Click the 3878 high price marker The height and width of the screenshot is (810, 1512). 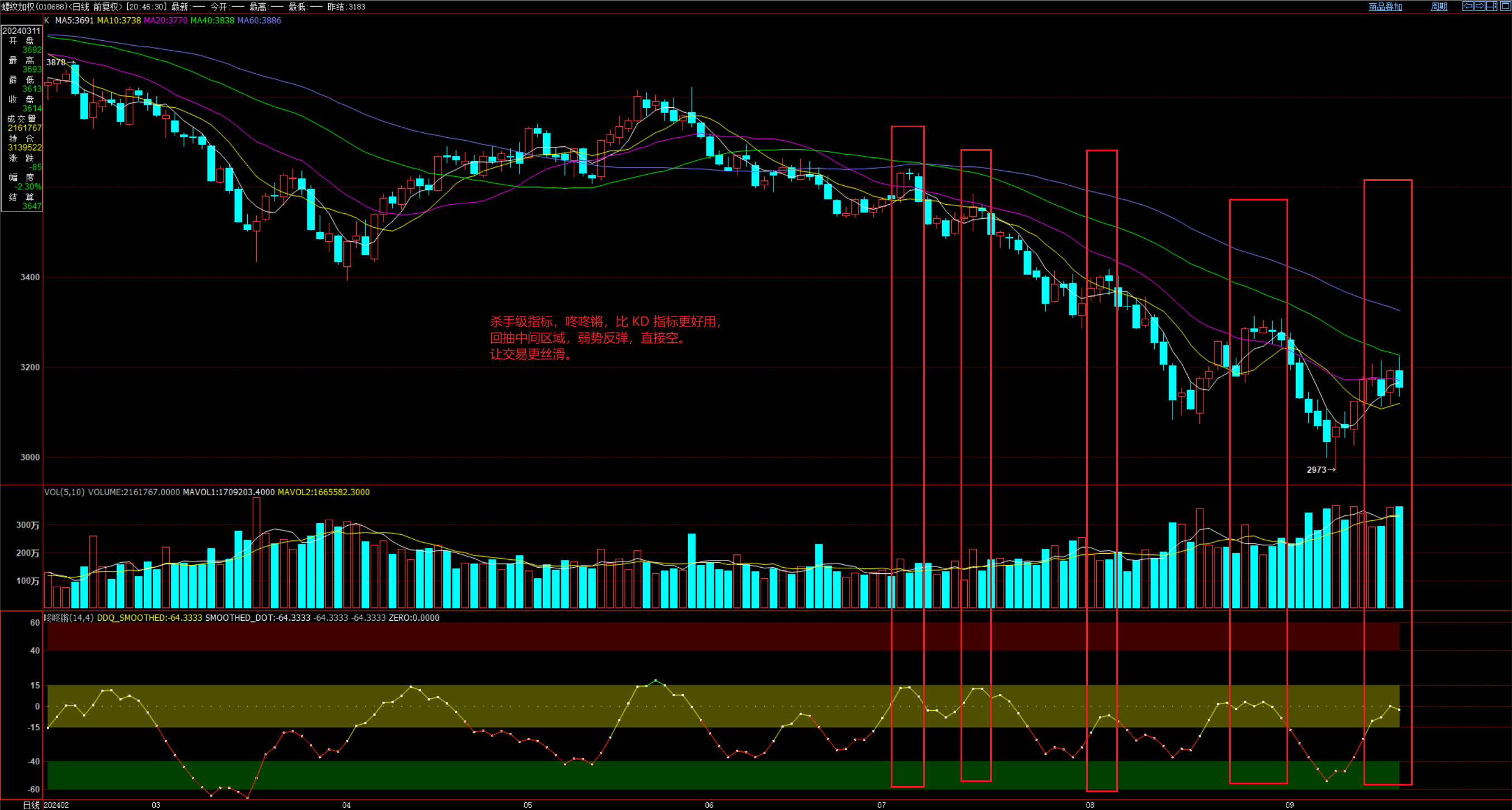(56, 62)
